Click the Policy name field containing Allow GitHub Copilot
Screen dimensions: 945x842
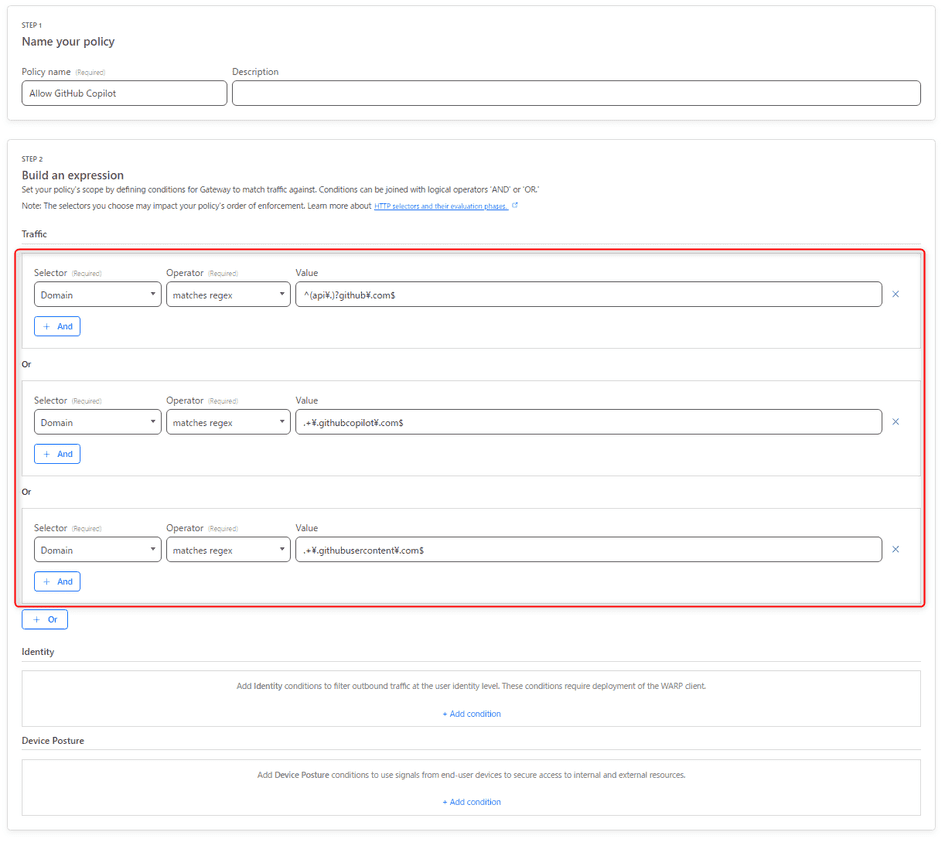124,93
